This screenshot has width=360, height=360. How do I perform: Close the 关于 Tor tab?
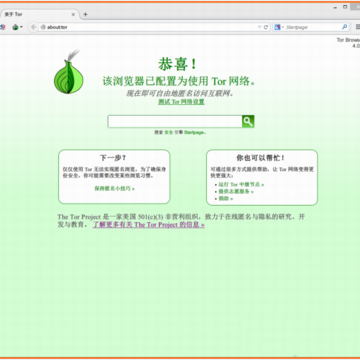(73, 15)
